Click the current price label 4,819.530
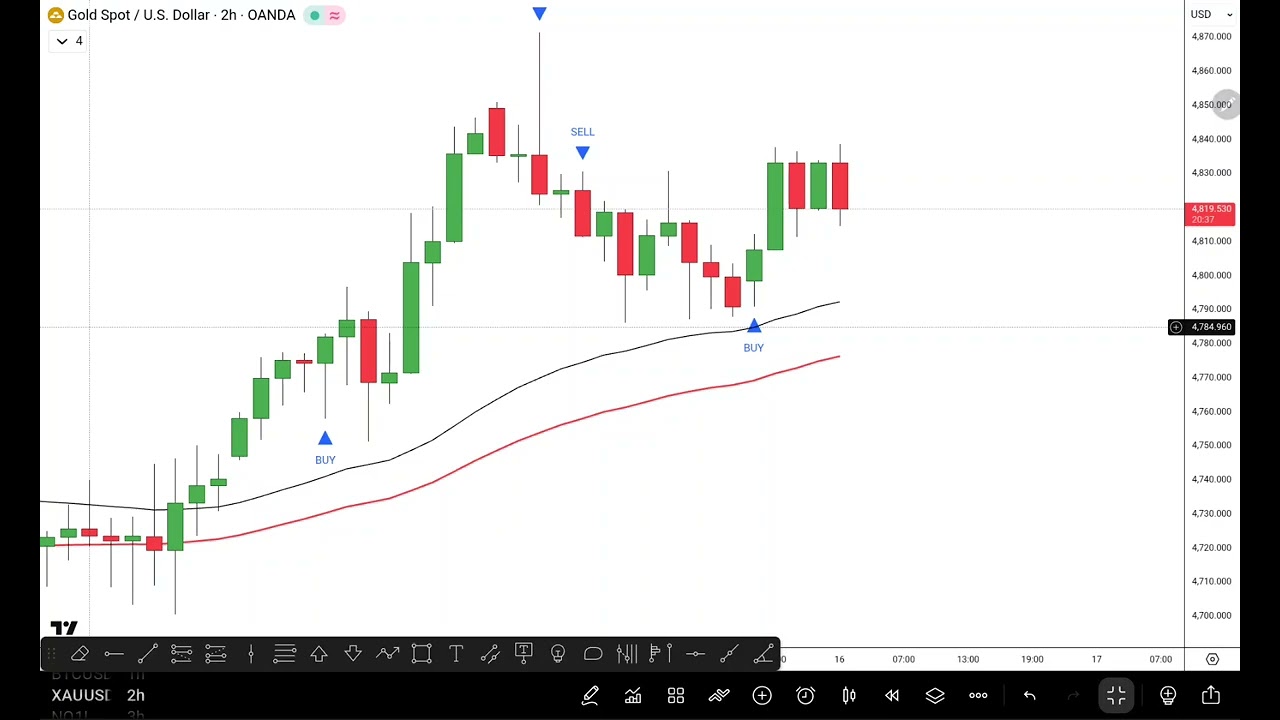The height and width of the screenshot is (720, 1280). tap(1211, 214)
